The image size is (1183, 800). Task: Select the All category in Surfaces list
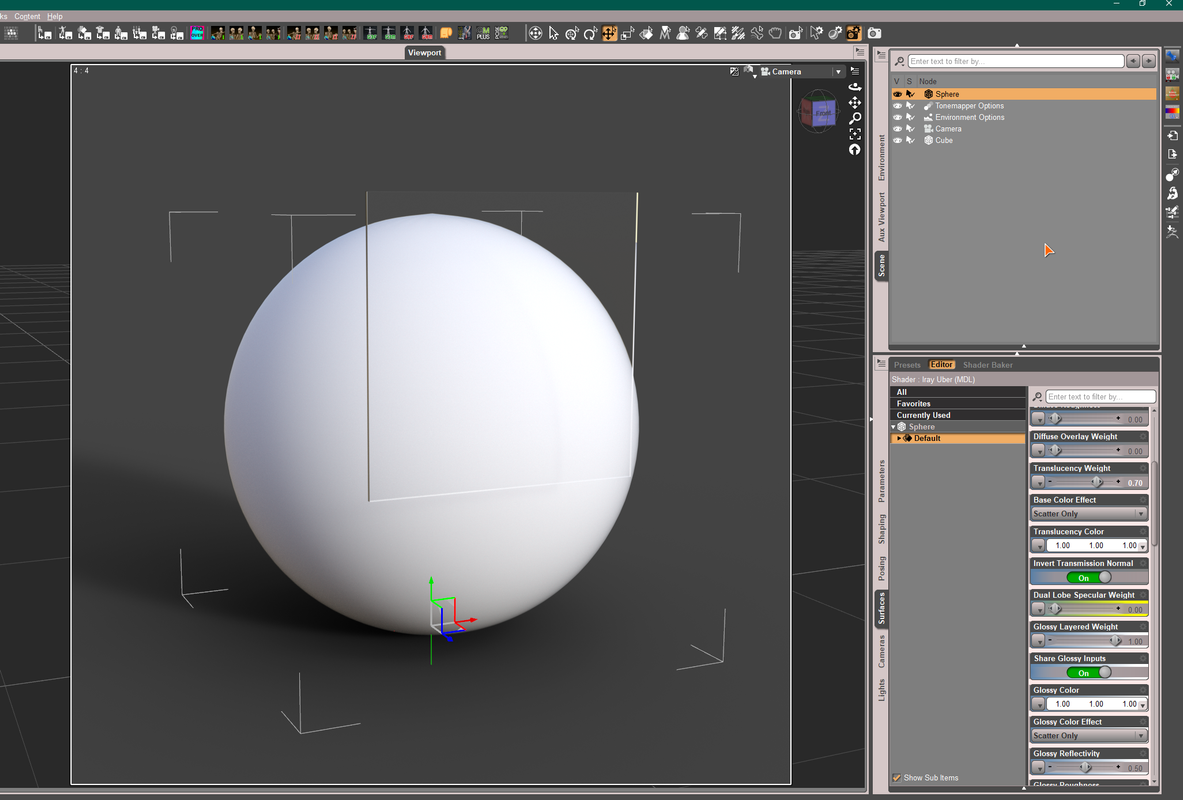[x=958, y=392]
